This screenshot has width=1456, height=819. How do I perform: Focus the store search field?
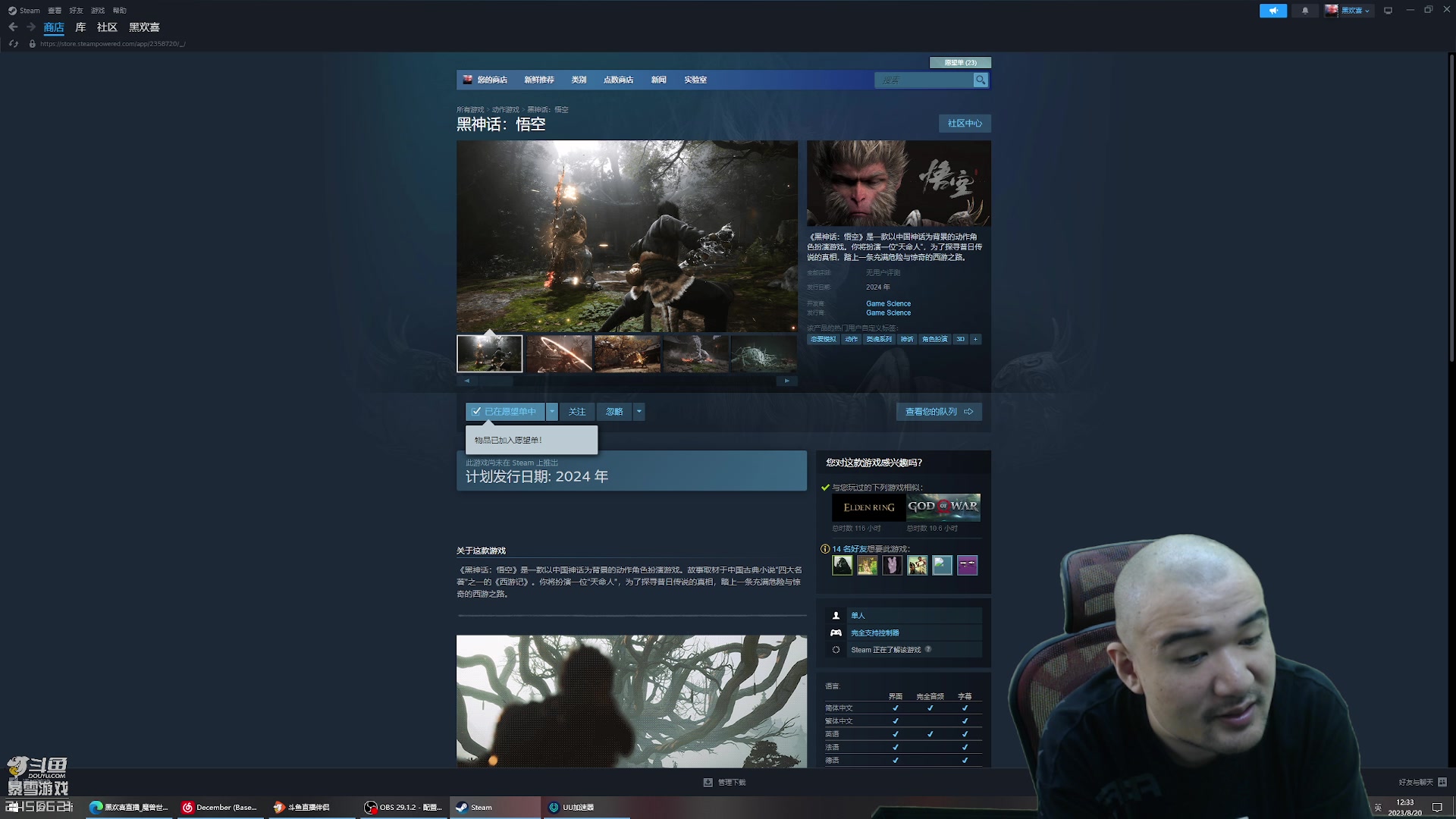924,80
